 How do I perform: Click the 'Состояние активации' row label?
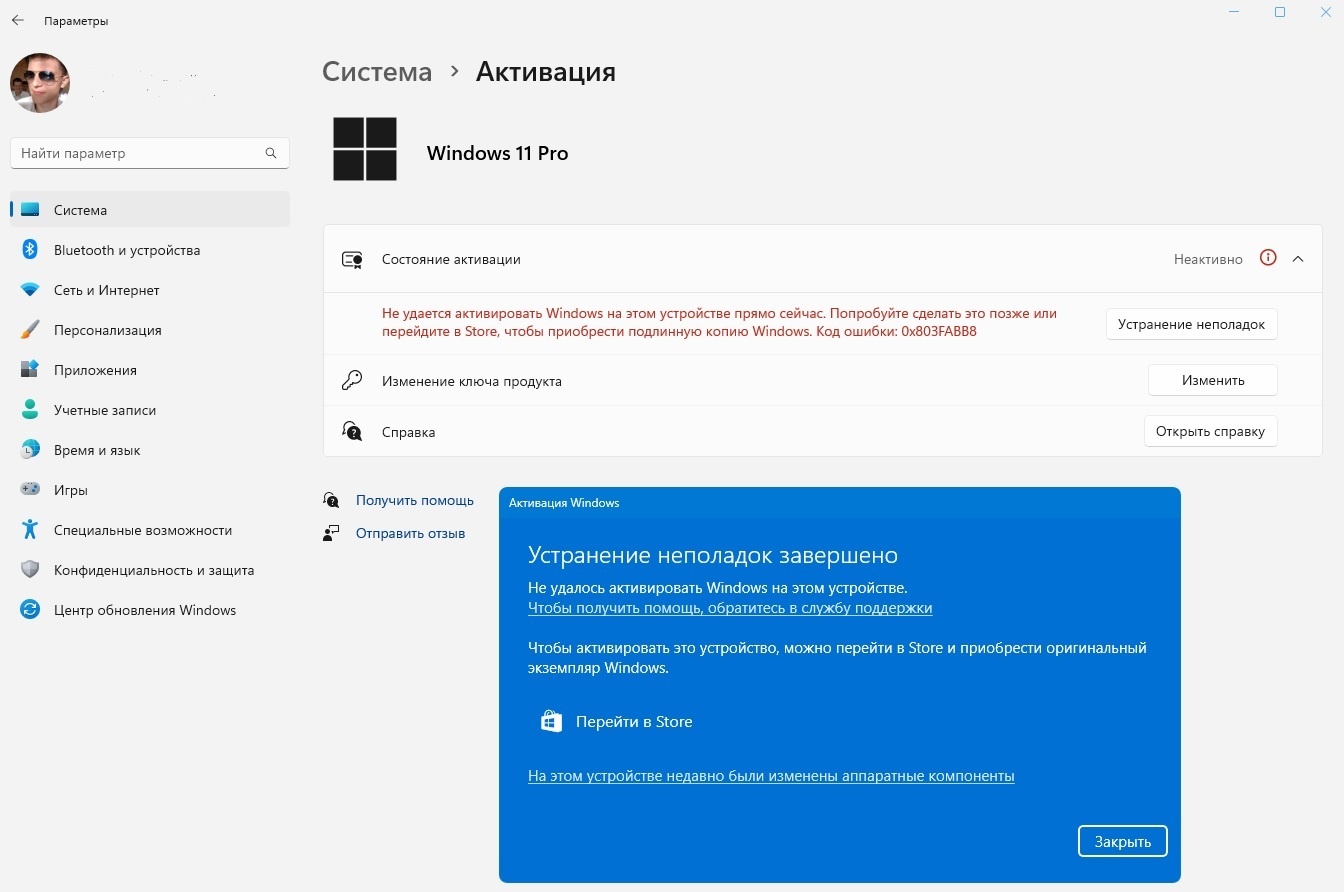click(451, 259)
